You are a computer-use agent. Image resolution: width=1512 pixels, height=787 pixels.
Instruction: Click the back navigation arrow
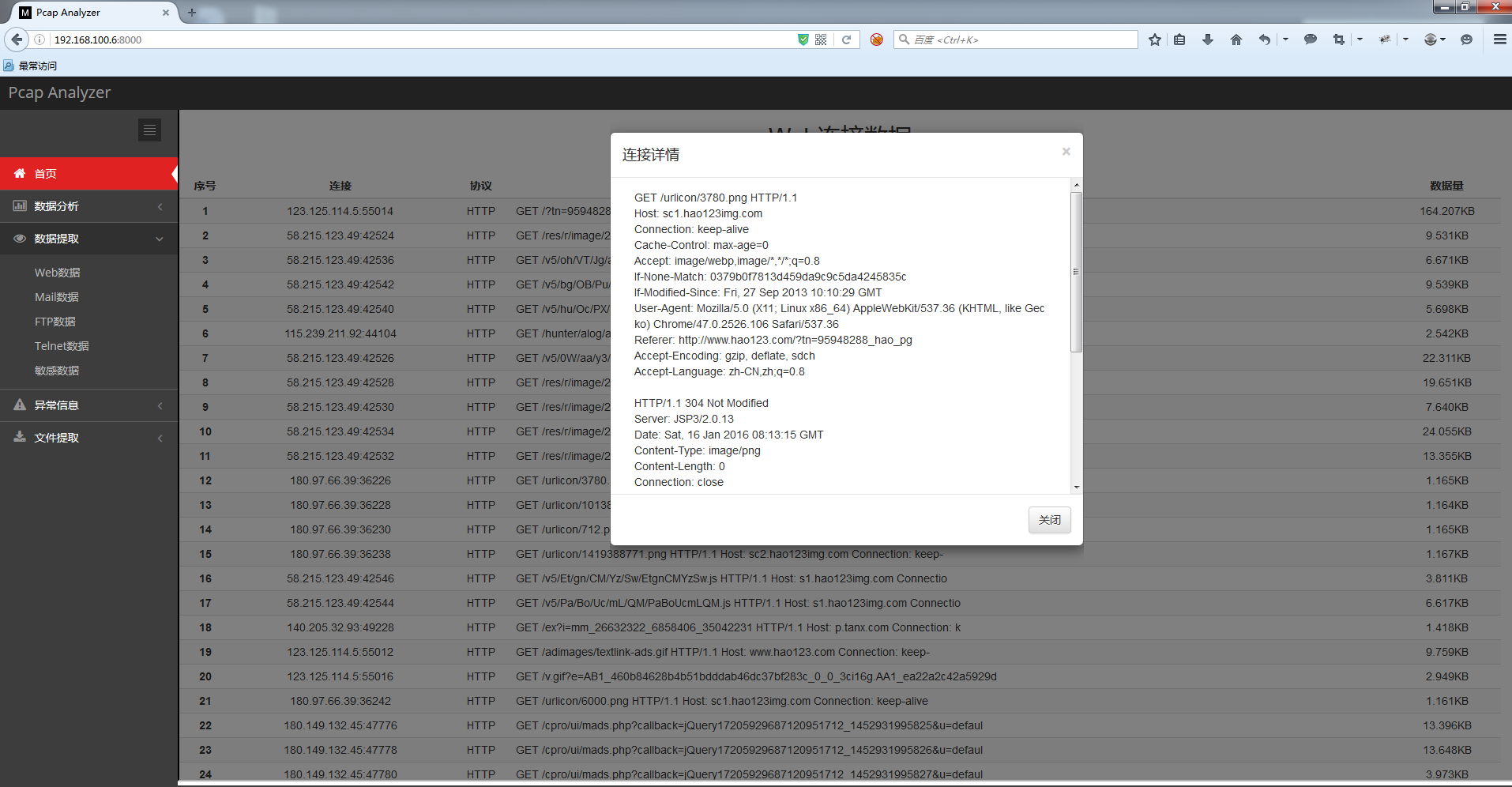click(16, 39)
